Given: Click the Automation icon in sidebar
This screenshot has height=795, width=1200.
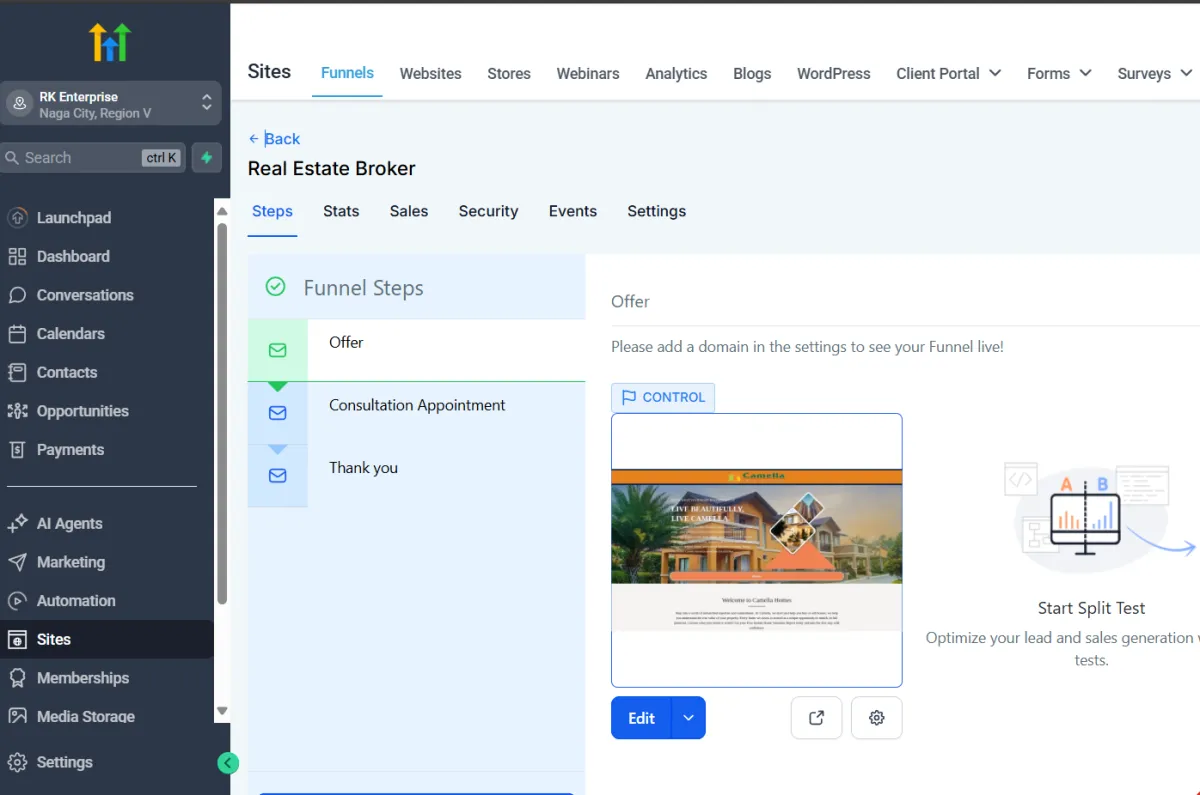Looking at the screenshot, I should pos(17,601).
